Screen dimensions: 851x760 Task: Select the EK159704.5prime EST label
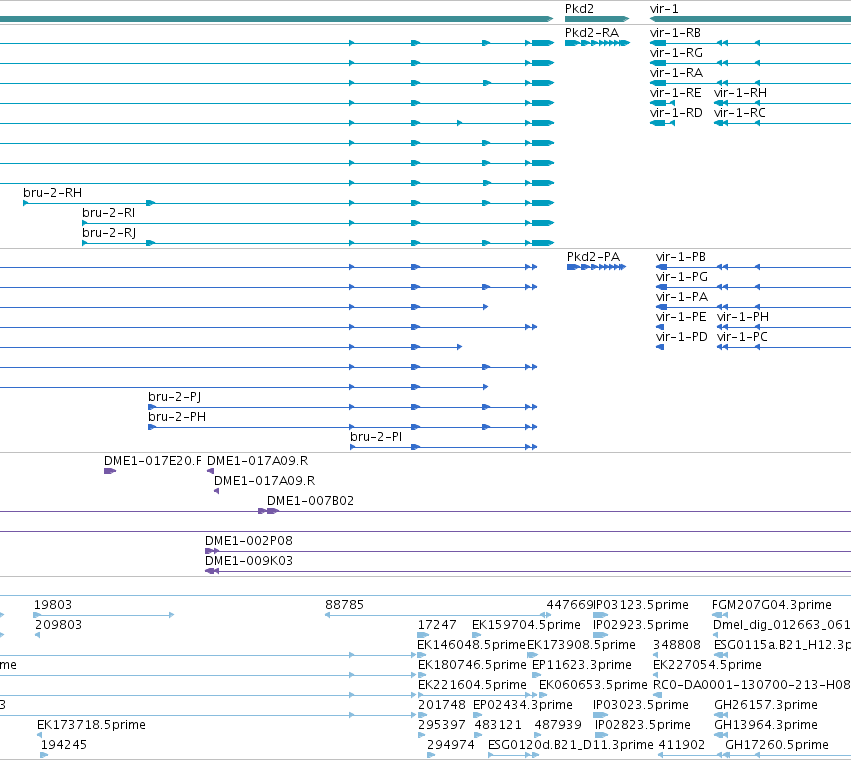526,625
